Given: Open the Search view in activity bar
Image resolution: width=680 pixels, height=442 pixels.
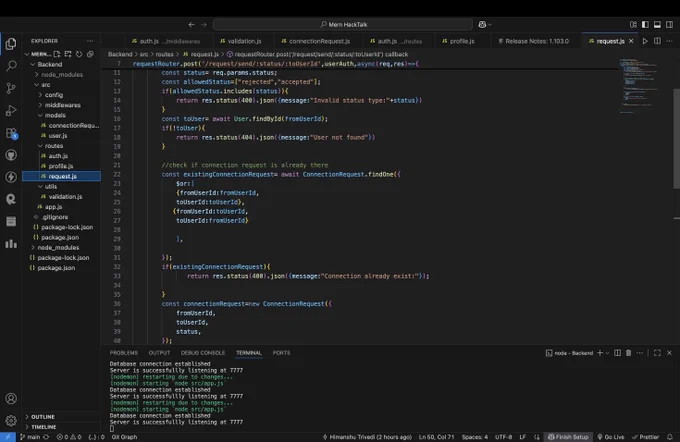Looking at the screenshot, I should 11,66.
